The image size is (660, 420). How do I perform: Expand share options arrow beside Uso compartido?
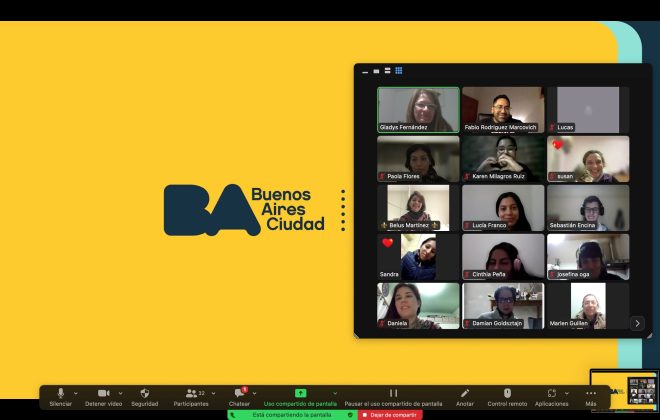click(x=335, y=393)
